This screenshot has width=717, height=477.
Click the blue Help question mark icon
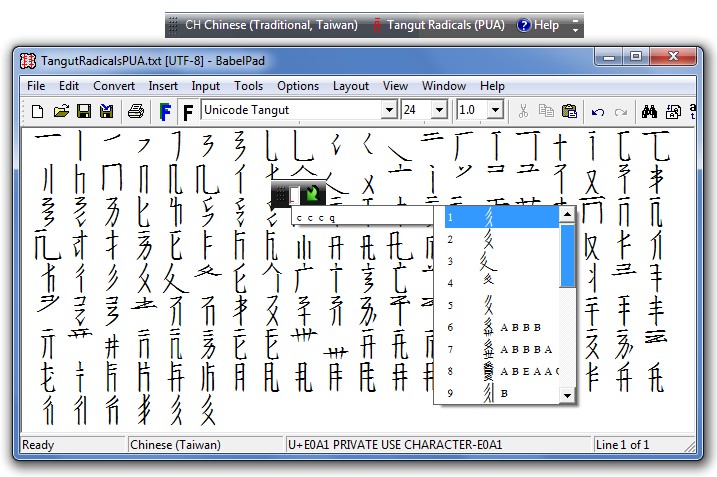click(523, 25)
